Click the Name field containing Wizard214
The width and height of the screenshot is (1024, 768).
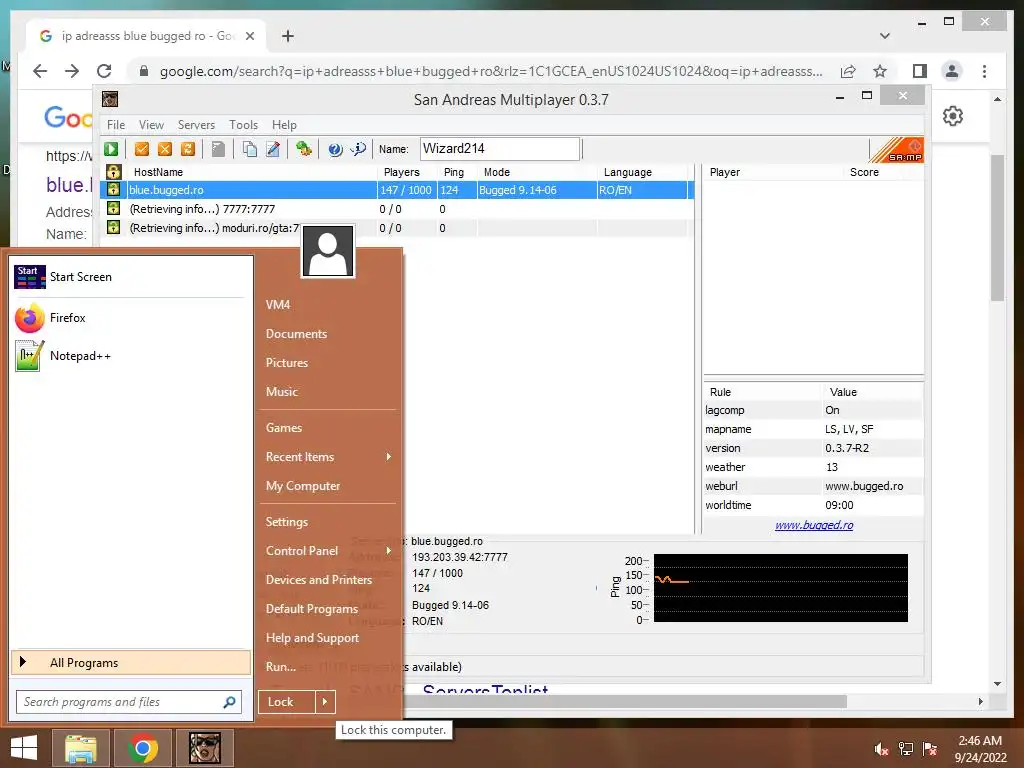click(x=500, y=149)
